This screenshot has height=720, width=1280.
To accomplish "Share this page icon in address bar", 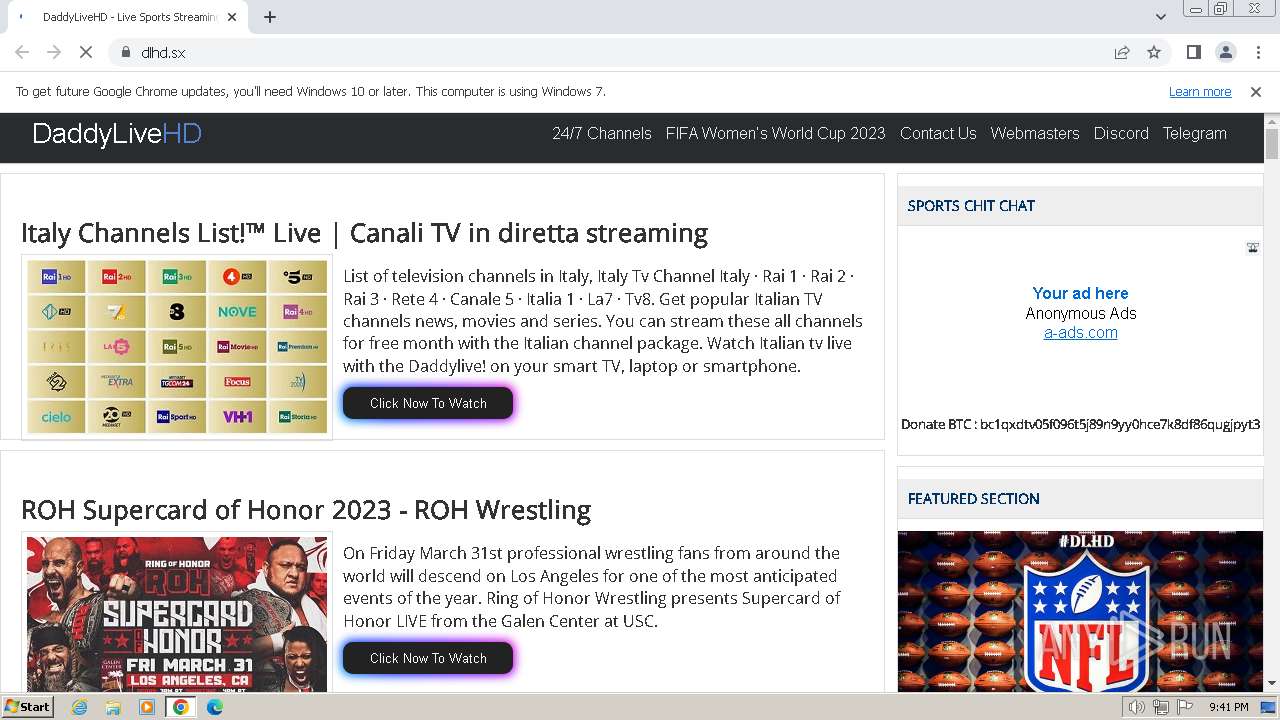I will [x=1122, y=52].
